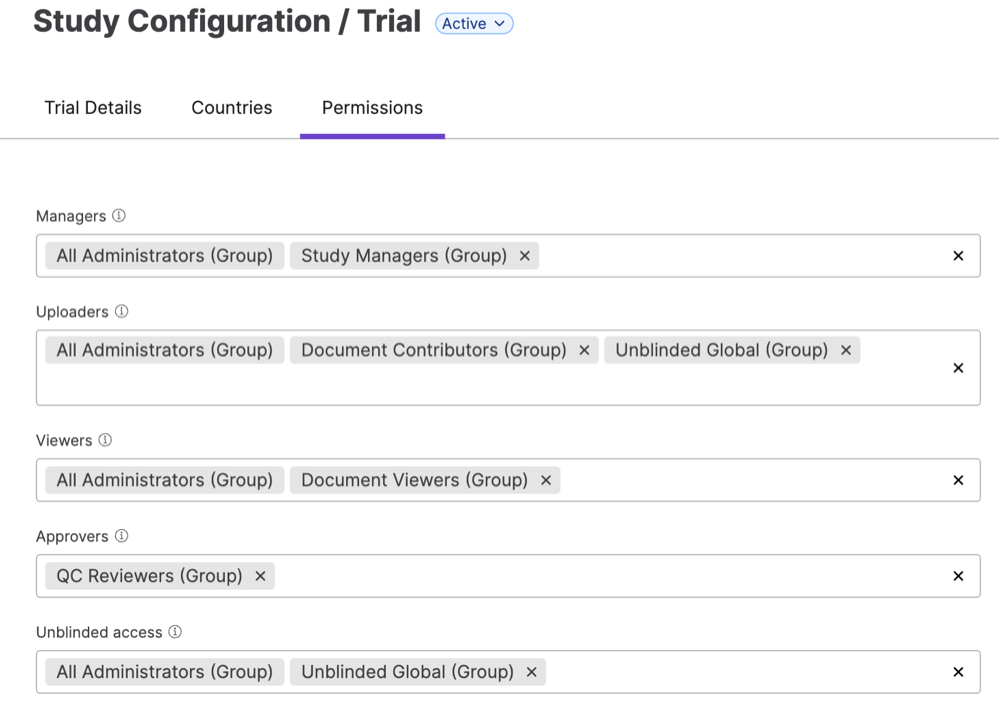The image size is (999, 707).
Task: Clear all entries in the Managers field
Action: coord(958,256)
